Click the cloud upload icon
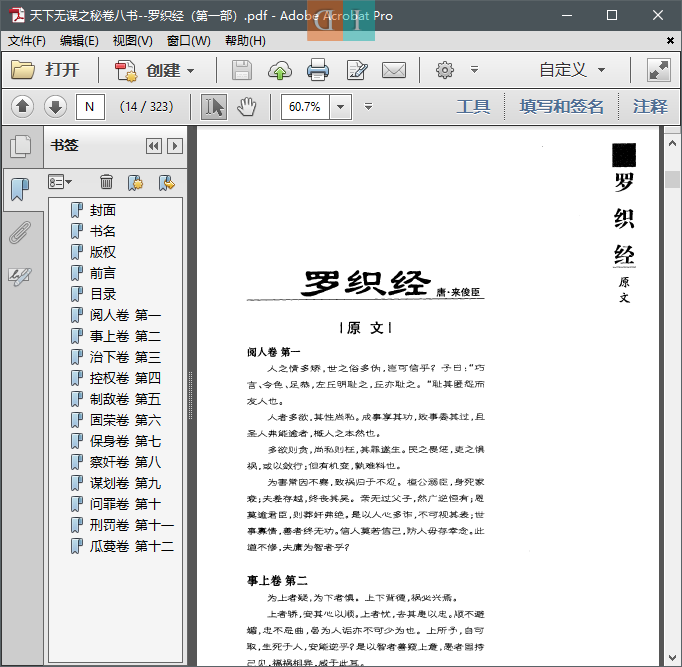 (x=280, y=70)
